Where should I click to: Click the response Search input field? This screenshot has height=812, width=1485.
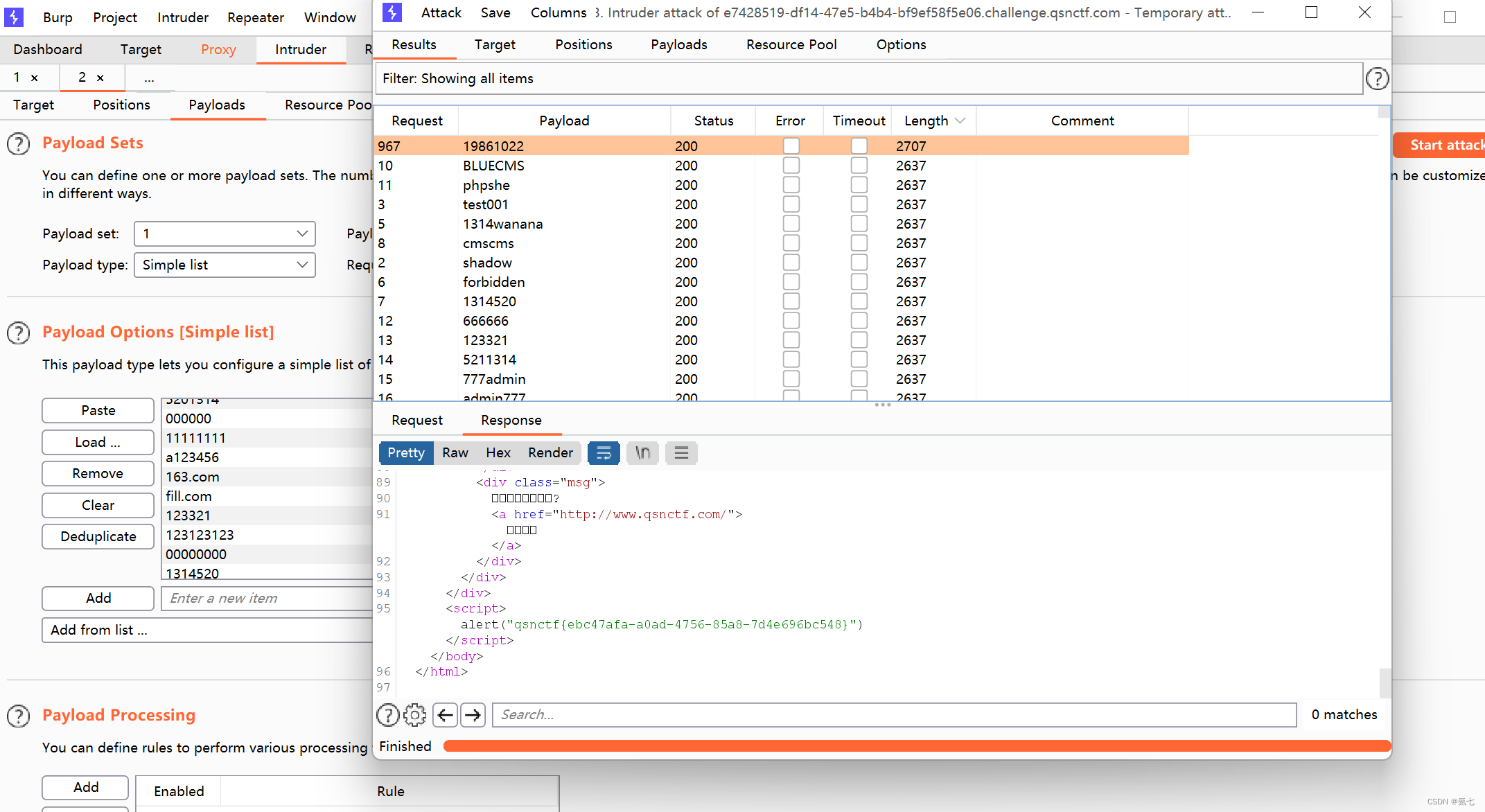(x=894, y=714)
